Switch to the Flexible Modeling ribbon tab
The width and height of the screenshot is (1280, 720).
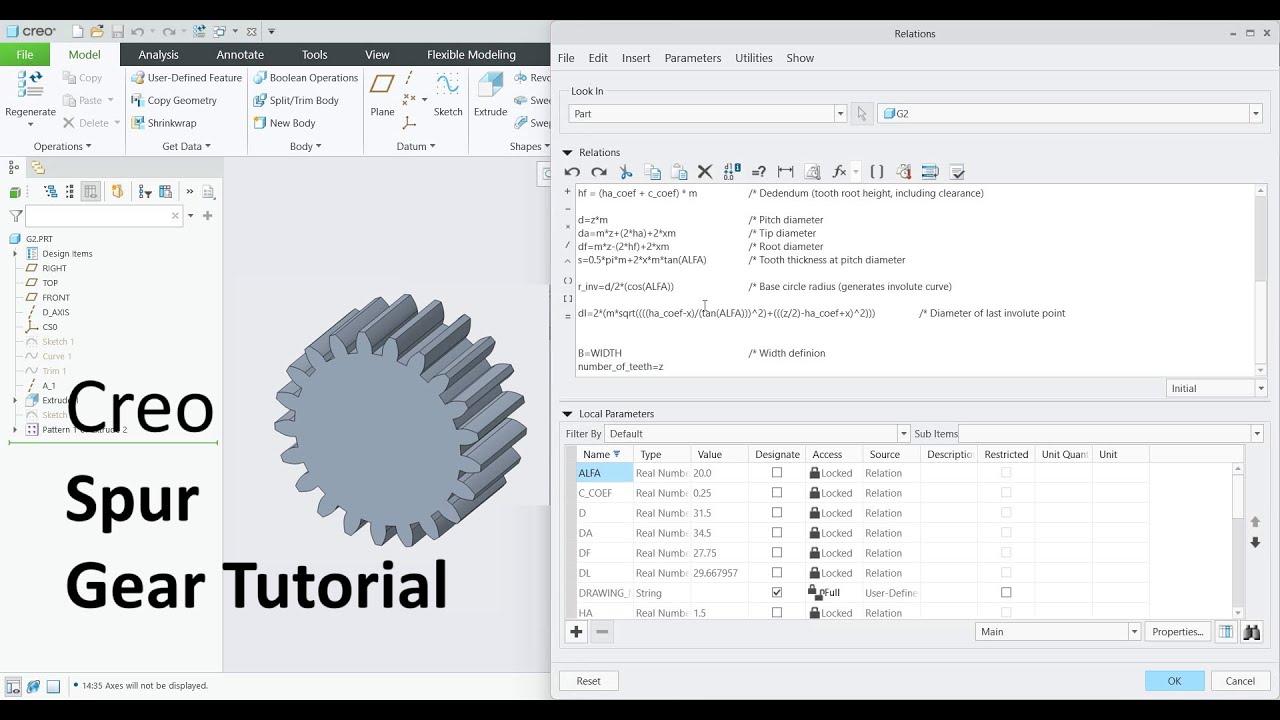click(x=471, y=55)
